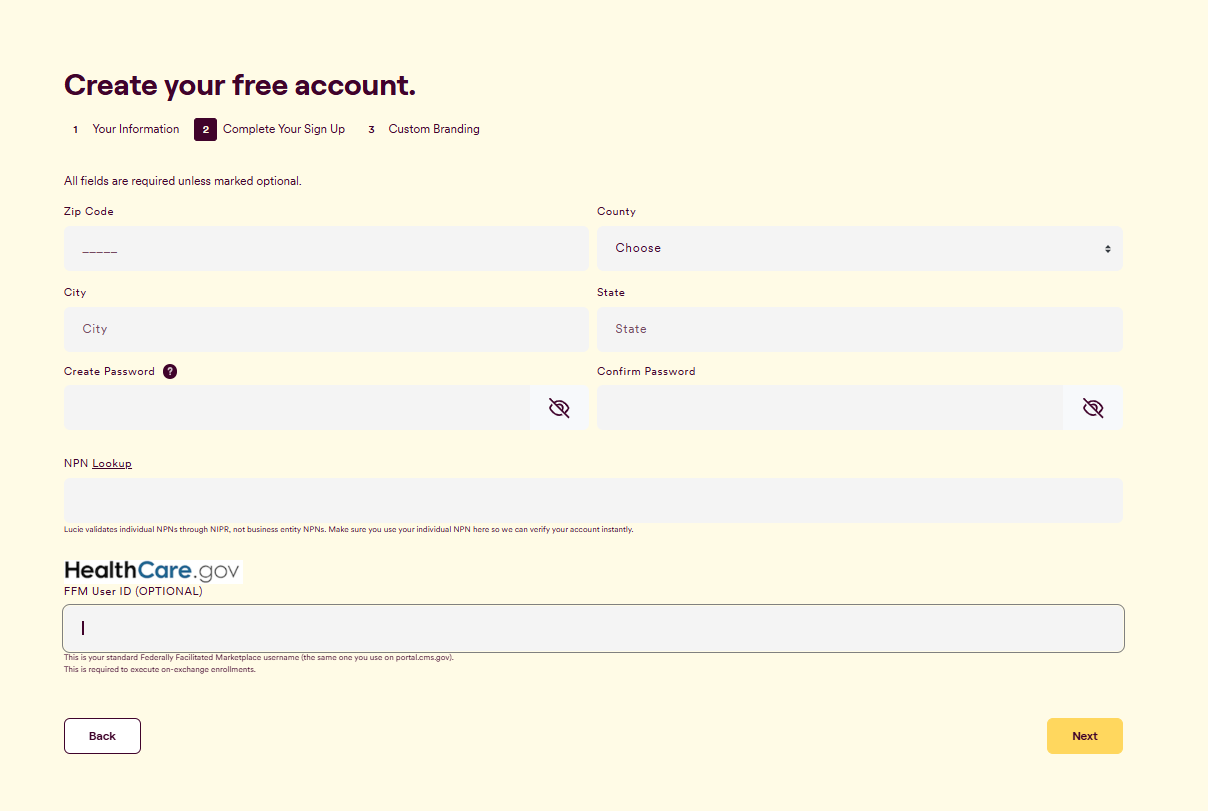The width and height of the screenshot is (1208, 811).
Task: Focus the NPN number input field
Action: pyautogui.click(x=593, y=500)
